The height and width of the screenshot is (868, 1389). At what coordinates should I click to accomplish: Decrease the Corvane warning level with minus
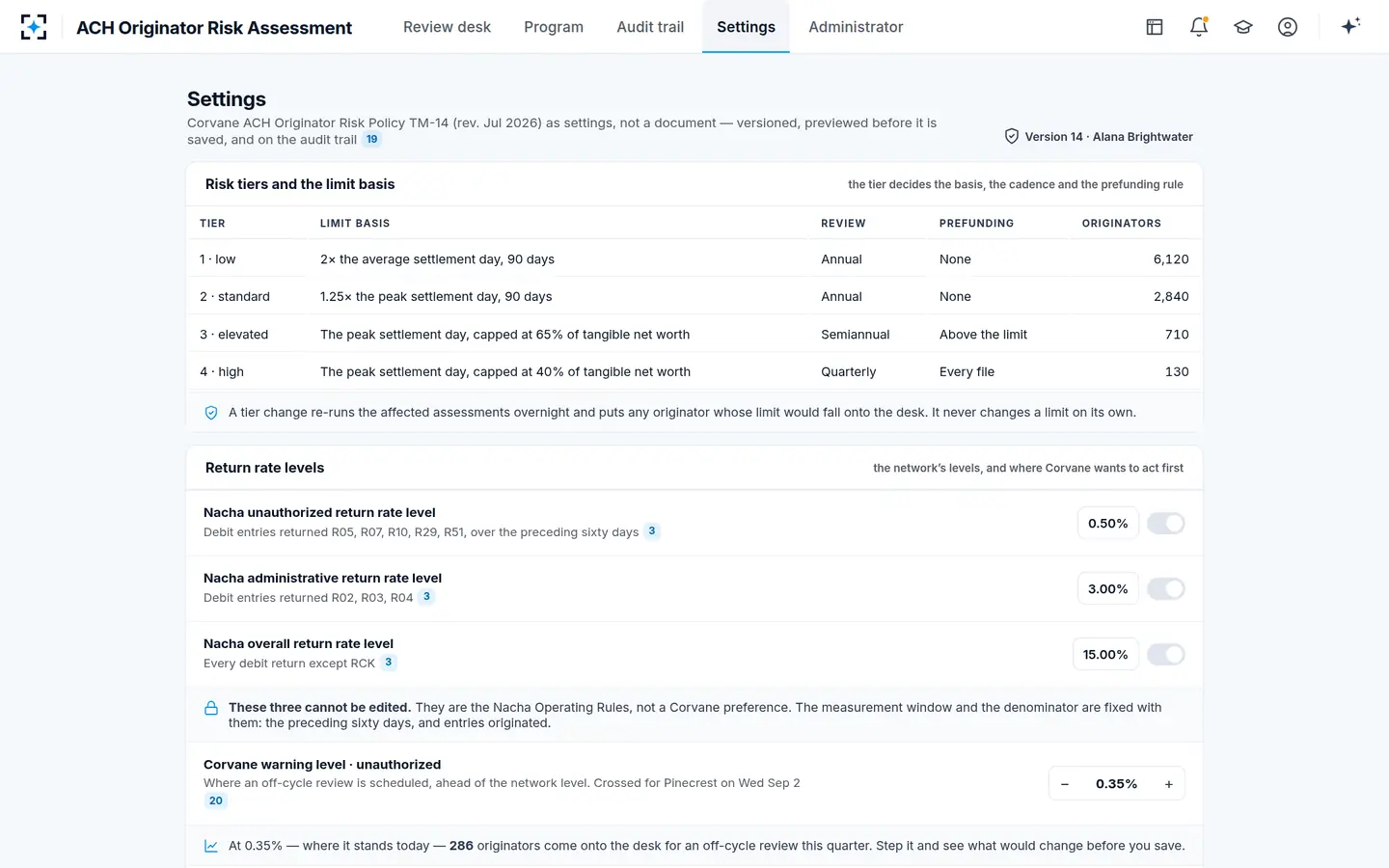(x=1065, y=784)
